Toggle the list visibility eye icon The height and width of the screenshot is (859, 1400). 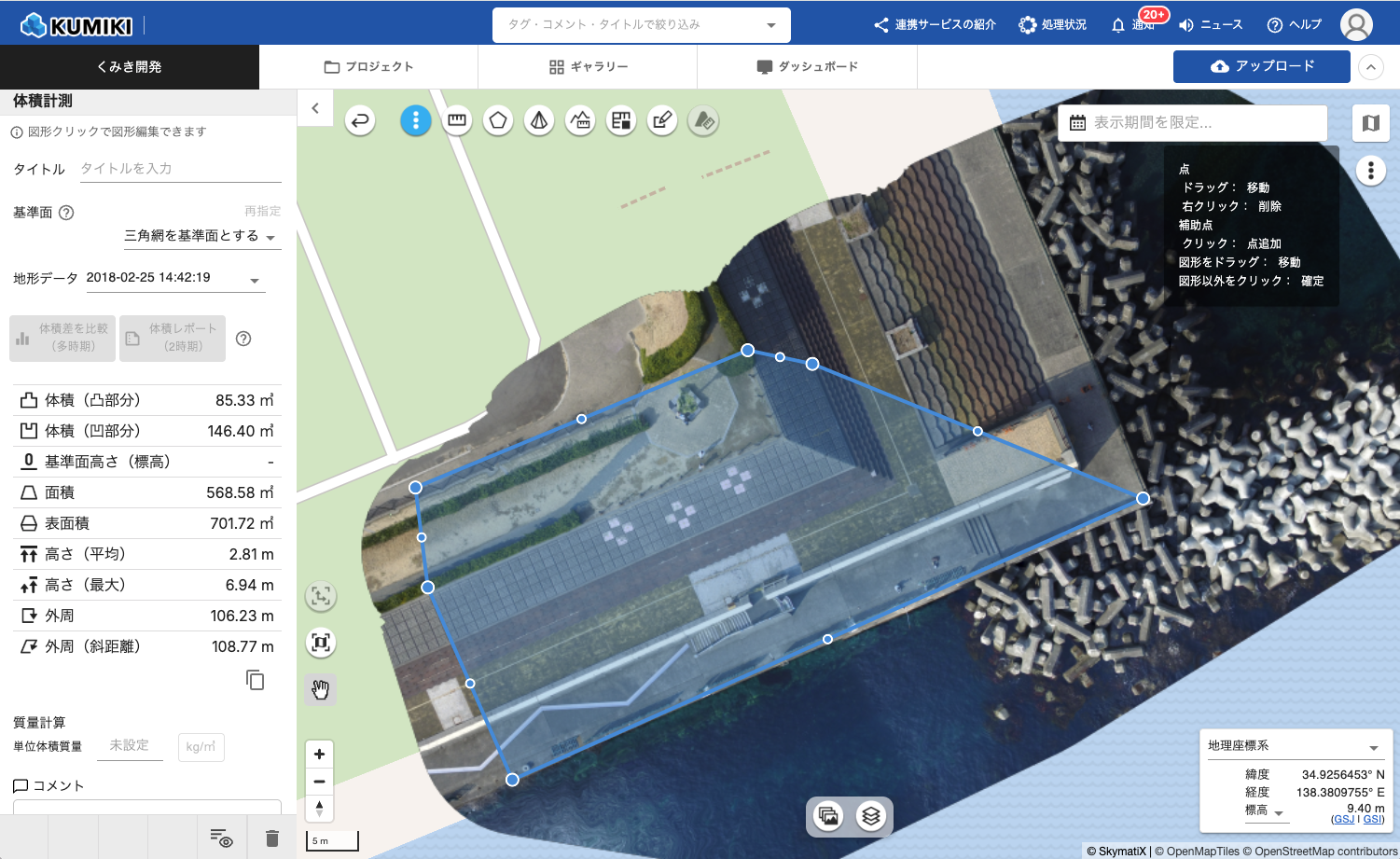coord(221,838)
